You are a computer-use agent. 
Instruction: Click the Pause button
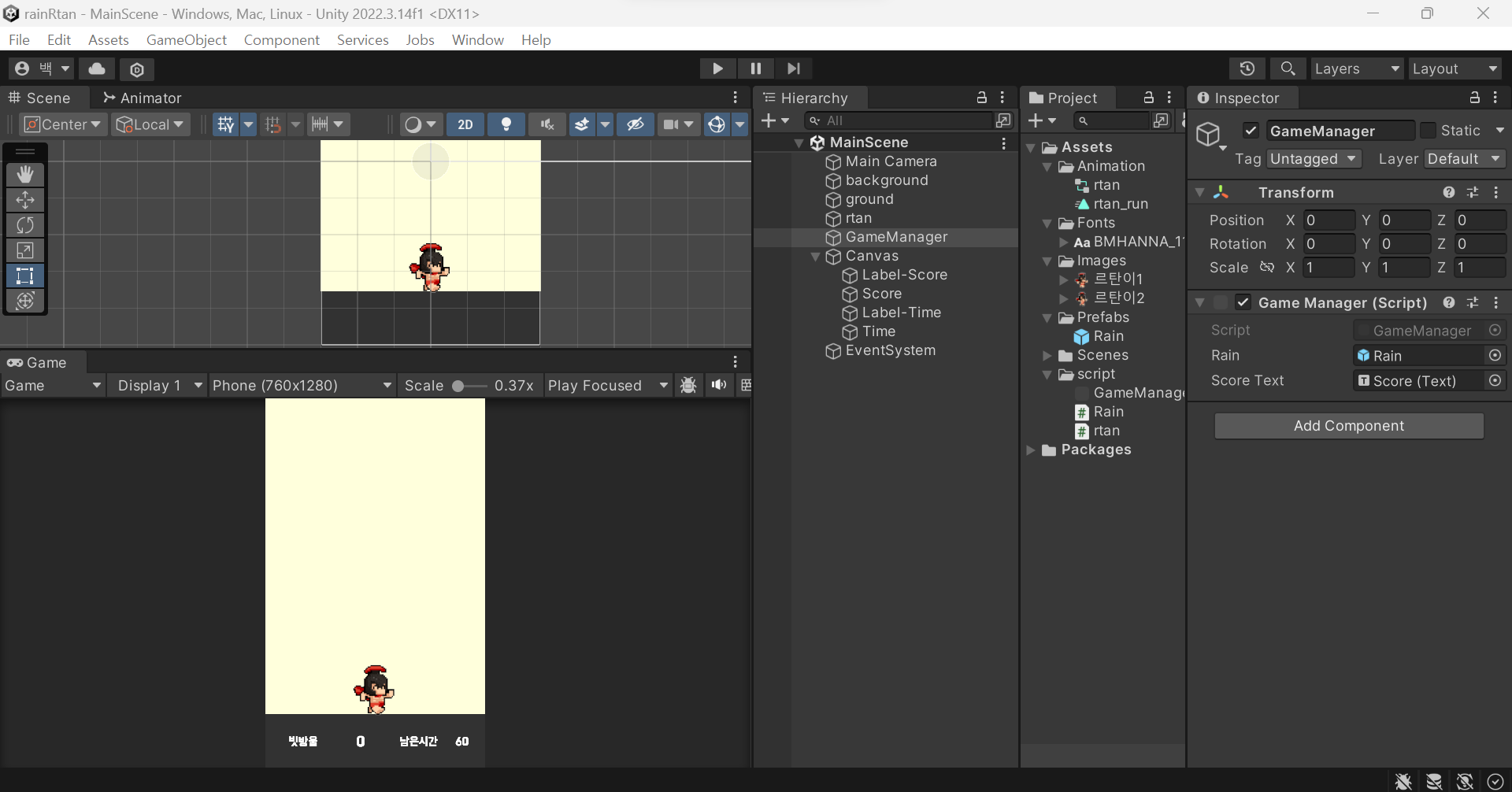tap(756, 68)
